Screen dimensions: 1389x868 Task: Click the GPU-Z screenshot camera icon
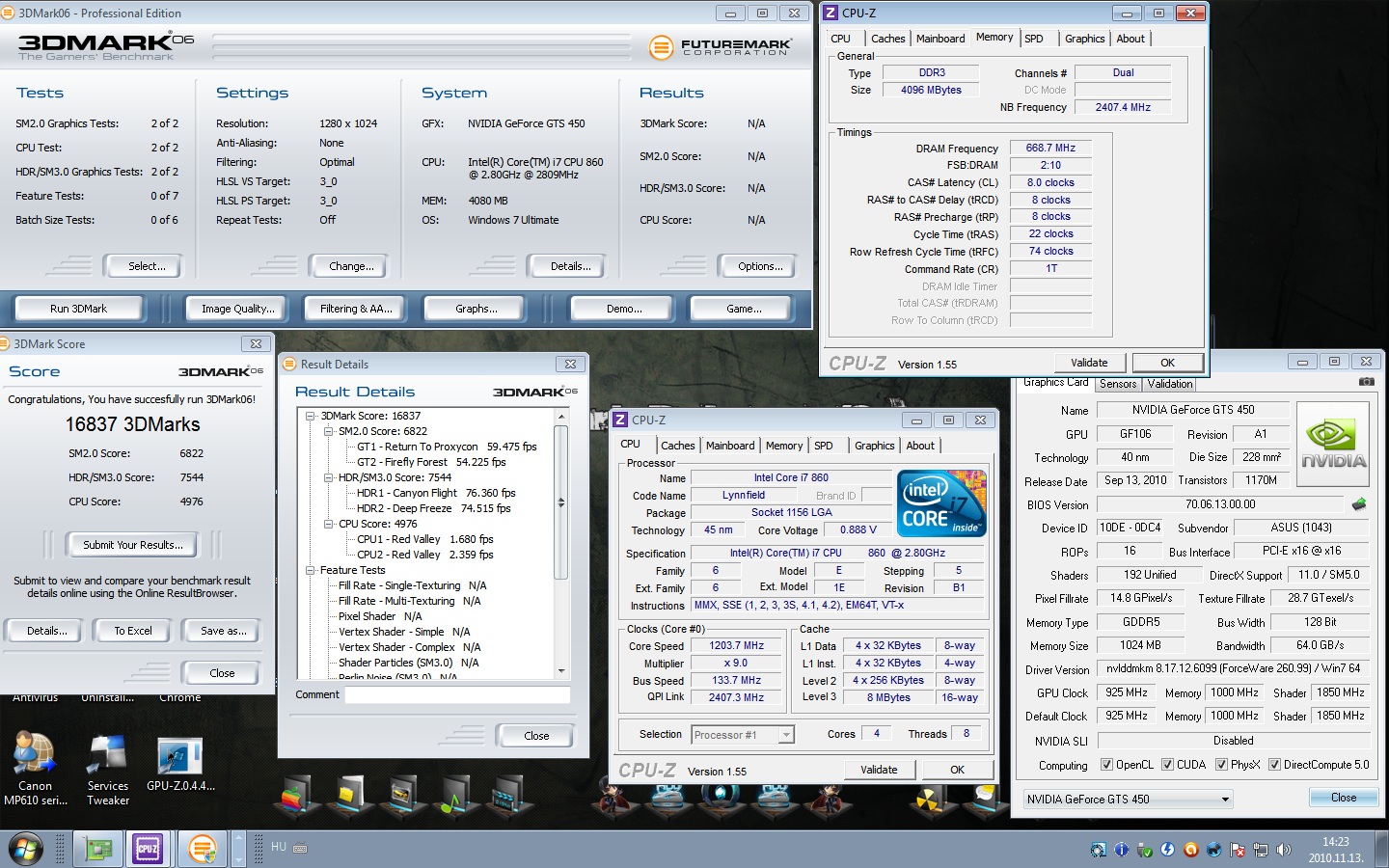pyautogui.click(x=1366, y=382)
